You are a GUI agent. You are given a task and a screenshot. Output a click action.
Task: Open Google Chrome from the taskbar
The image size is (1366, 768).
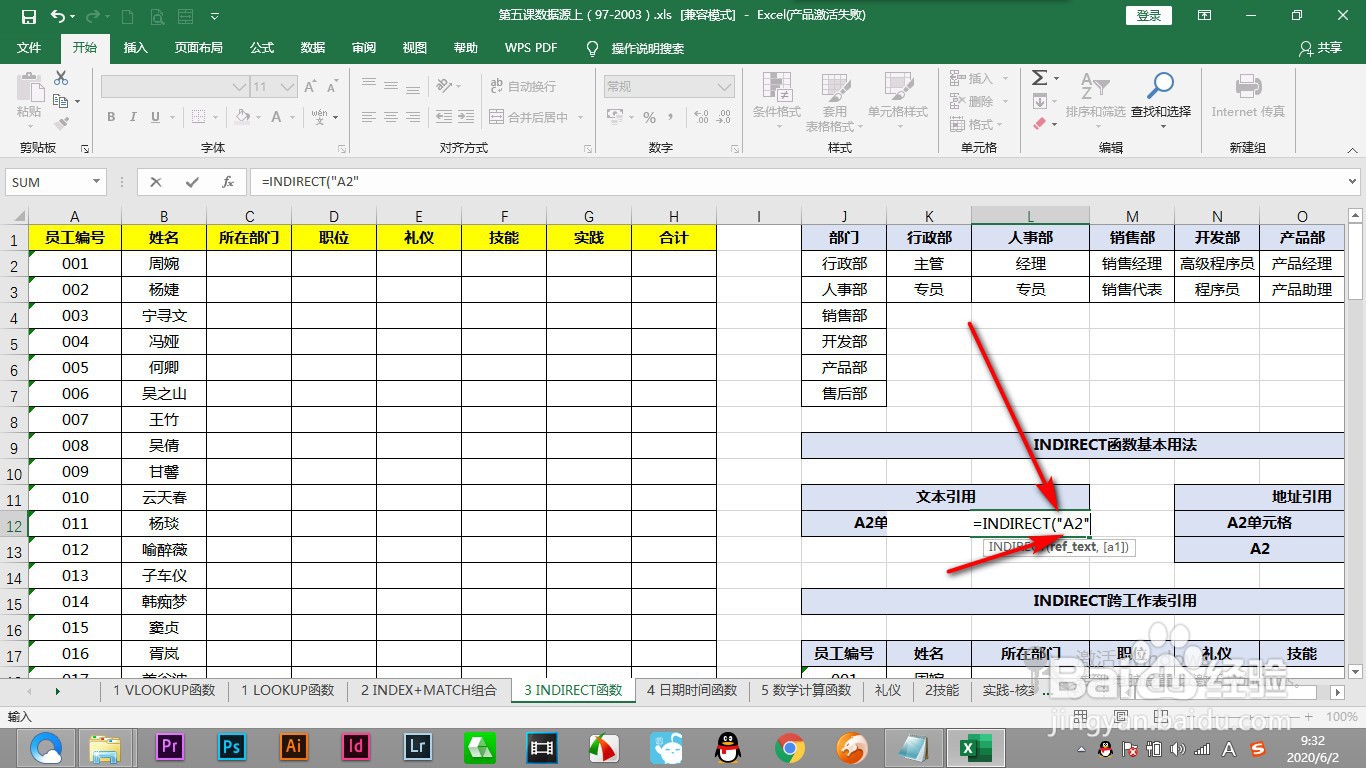tap(790, 747)
